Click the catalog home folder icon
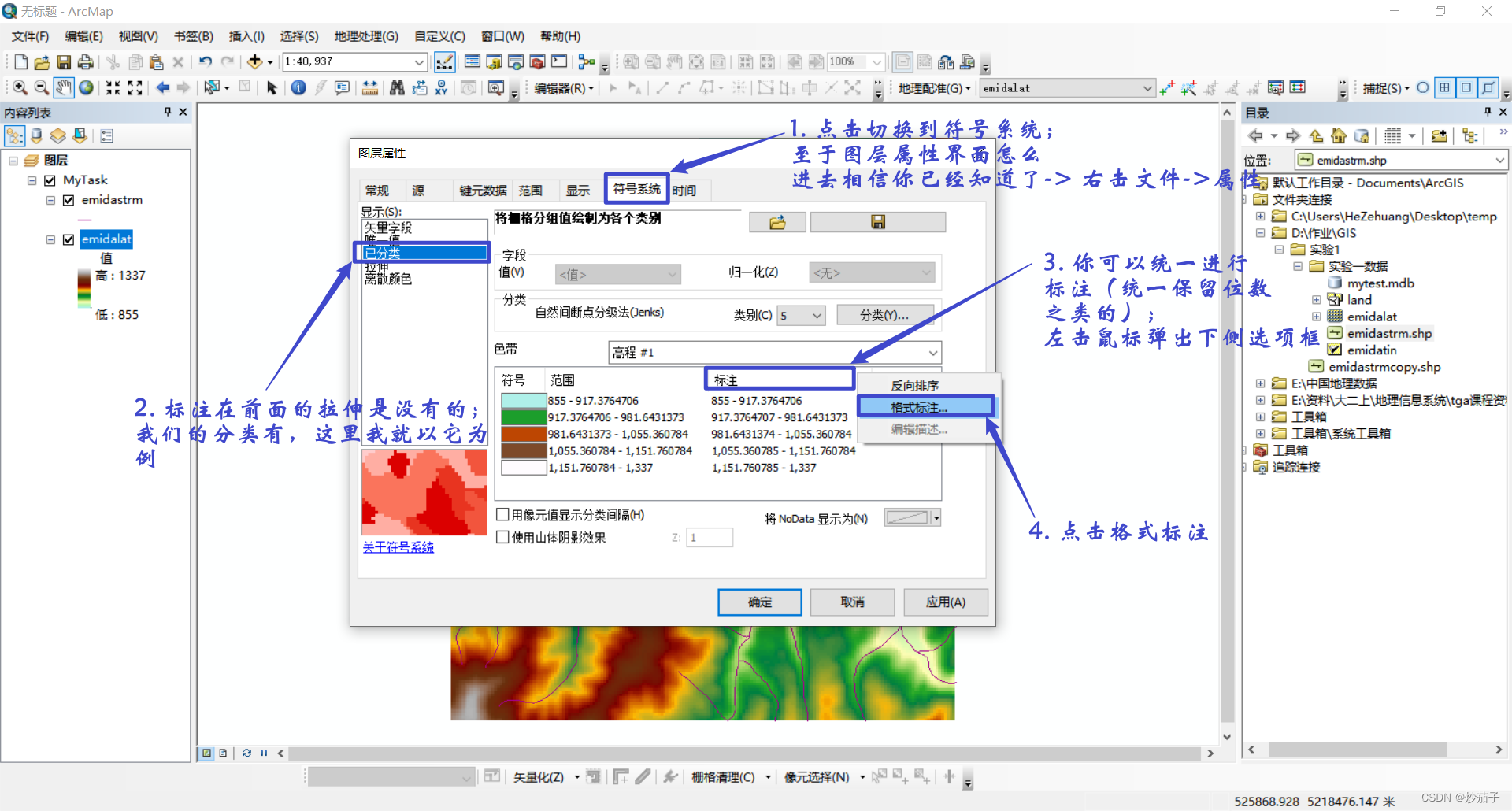 pos(1339,136)
